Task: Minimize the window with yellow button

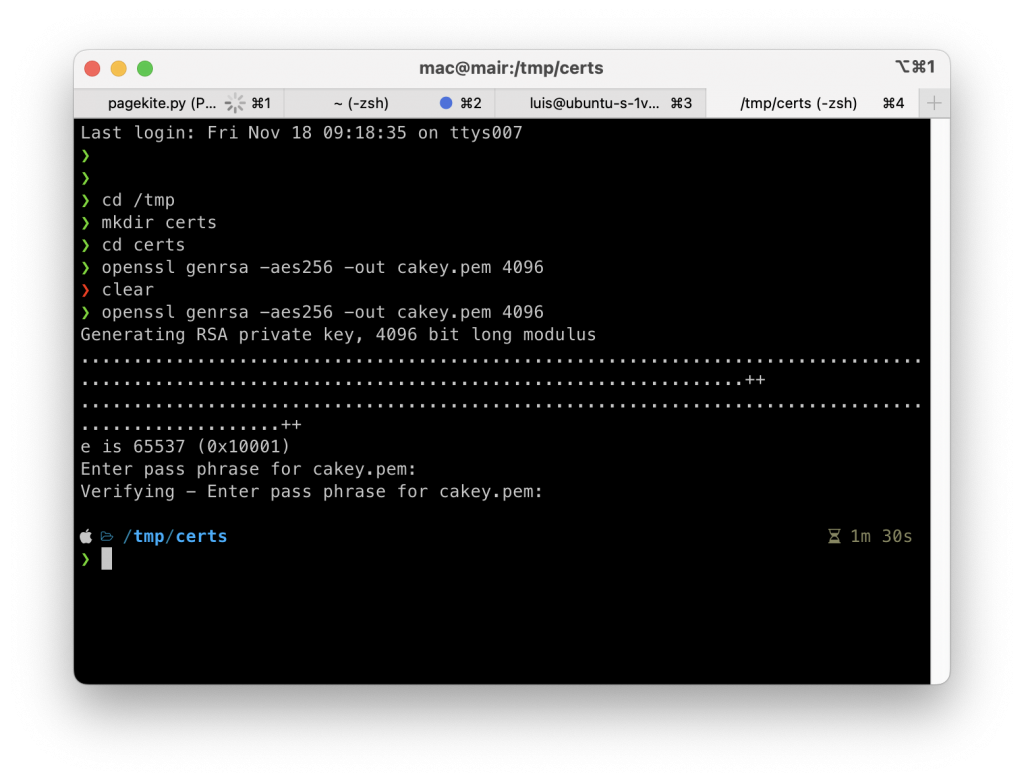Action: 118,69
